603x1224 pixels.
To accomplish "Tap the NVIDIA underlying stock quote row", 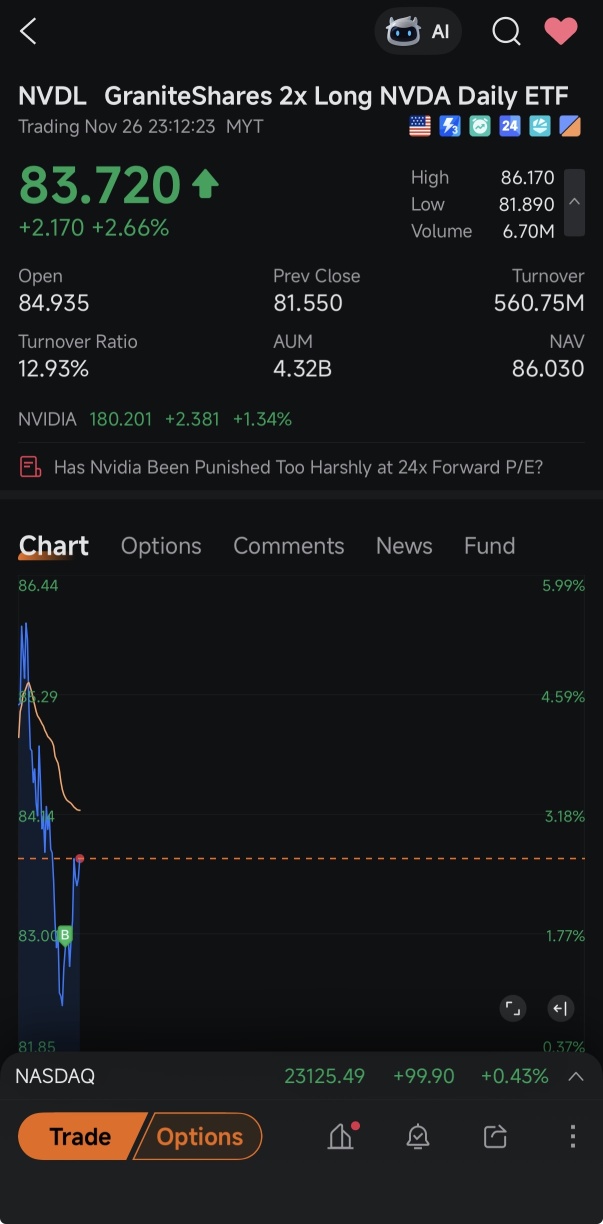I will pyautogui.click(x=155, y=419).
